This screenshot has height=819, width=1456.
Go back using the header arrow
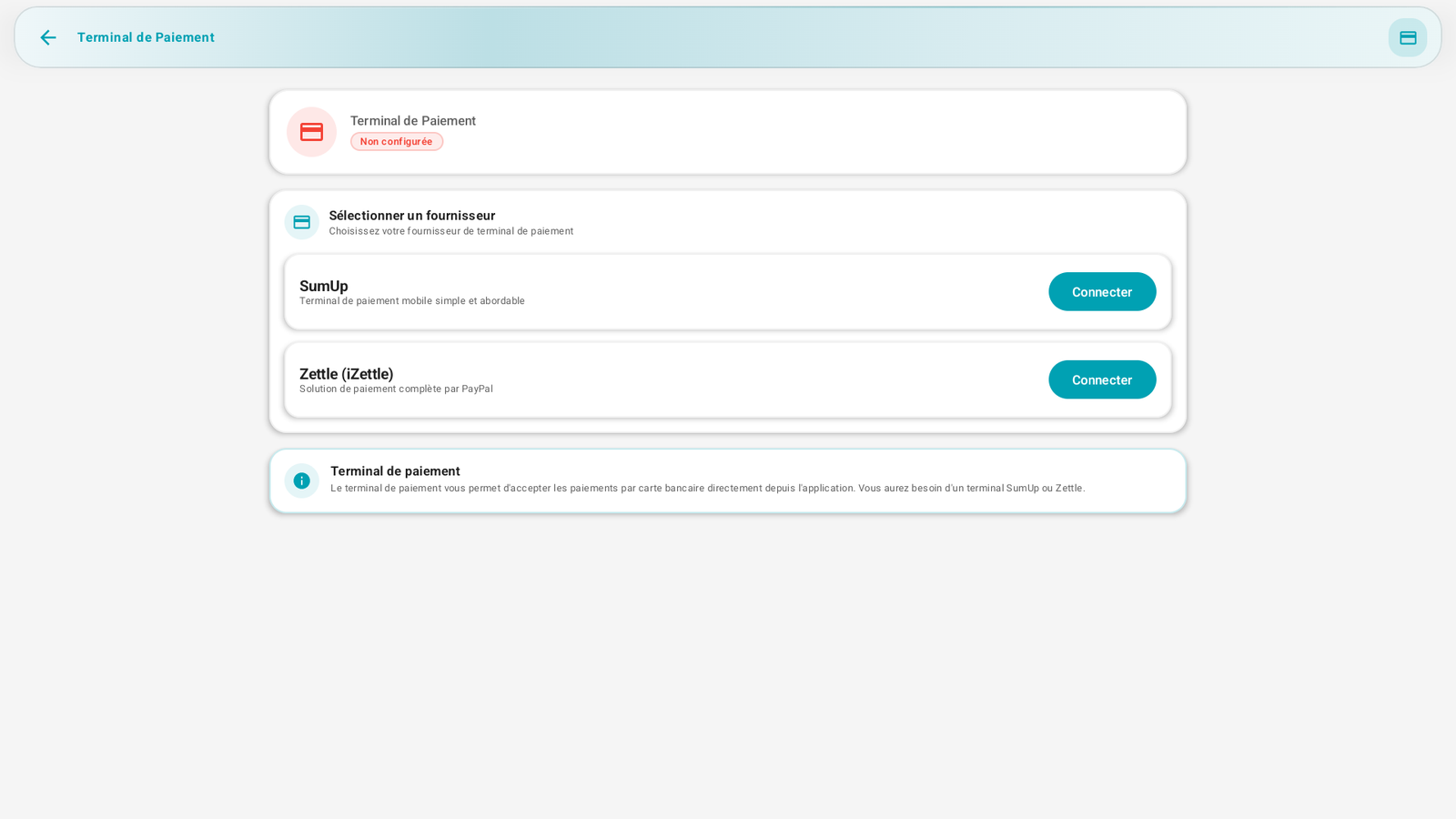point(48,37)
